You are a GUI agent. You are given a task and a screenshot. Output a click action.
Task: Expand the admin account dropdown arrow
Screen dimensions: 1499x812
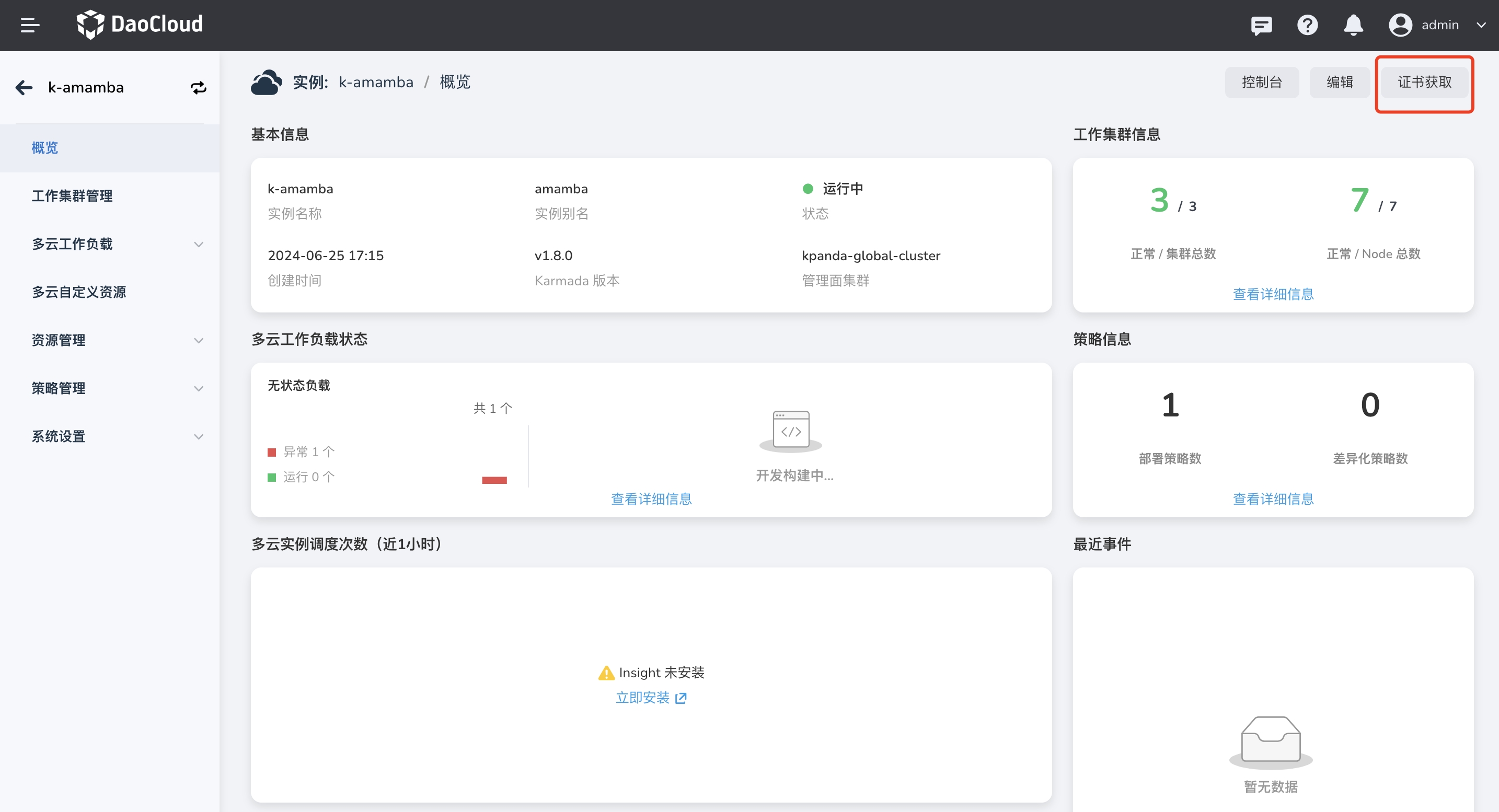point(1481,25)
